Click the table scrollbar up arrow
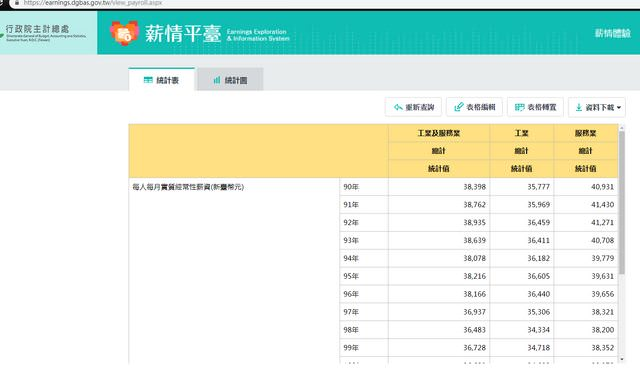The height and width of the screenshot is (379, 640). (x=622, y=128)
